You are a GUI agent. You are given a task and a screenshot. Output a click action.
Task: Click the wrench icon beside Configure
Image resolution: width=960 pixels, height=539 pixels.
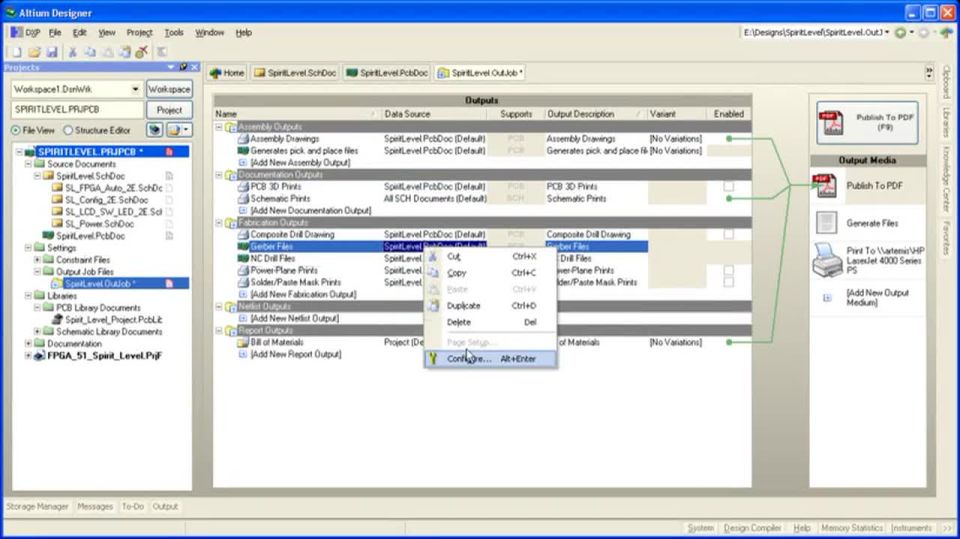point(433,359)
